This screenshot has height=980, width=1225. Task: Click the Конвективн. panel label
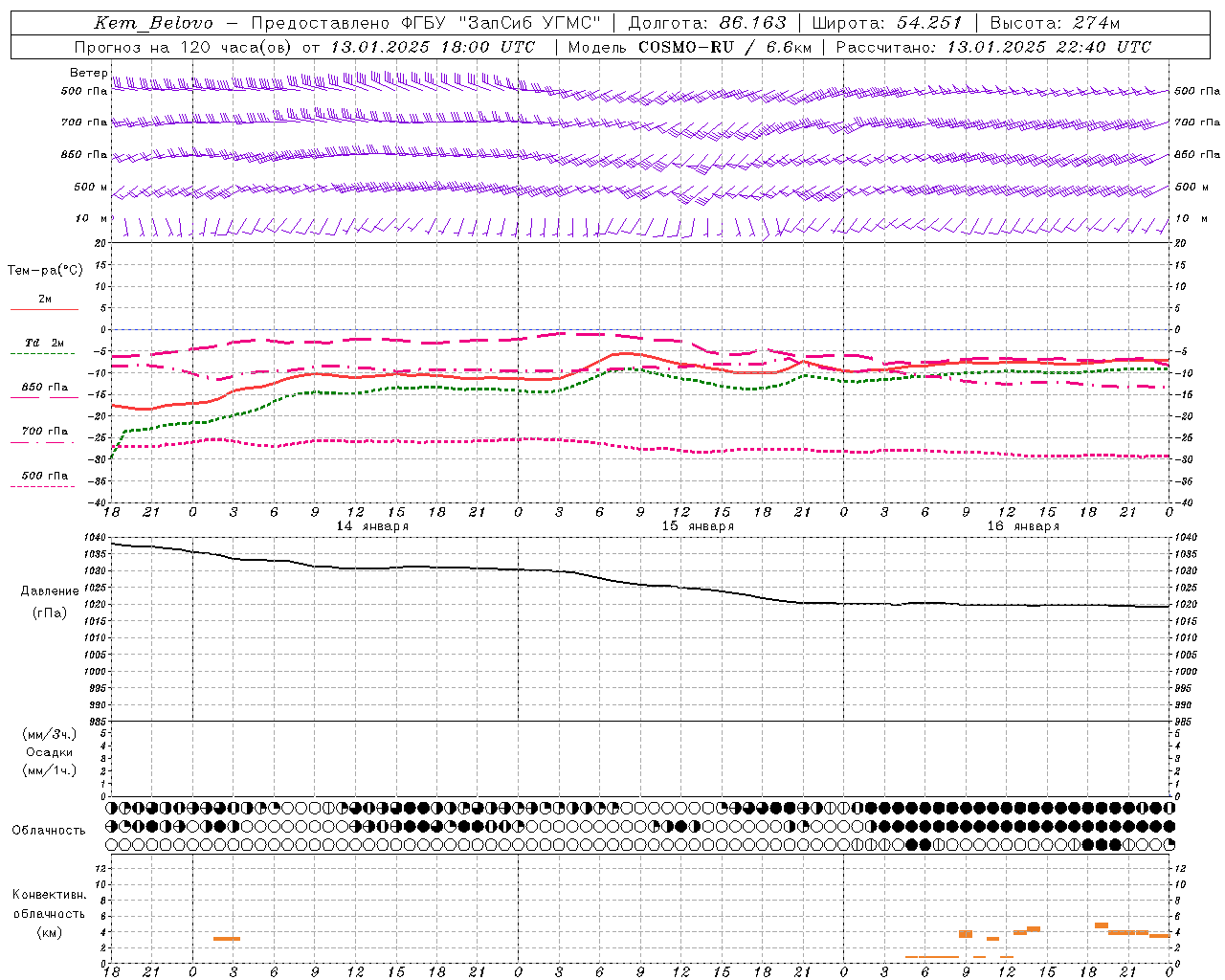[49, 895]
